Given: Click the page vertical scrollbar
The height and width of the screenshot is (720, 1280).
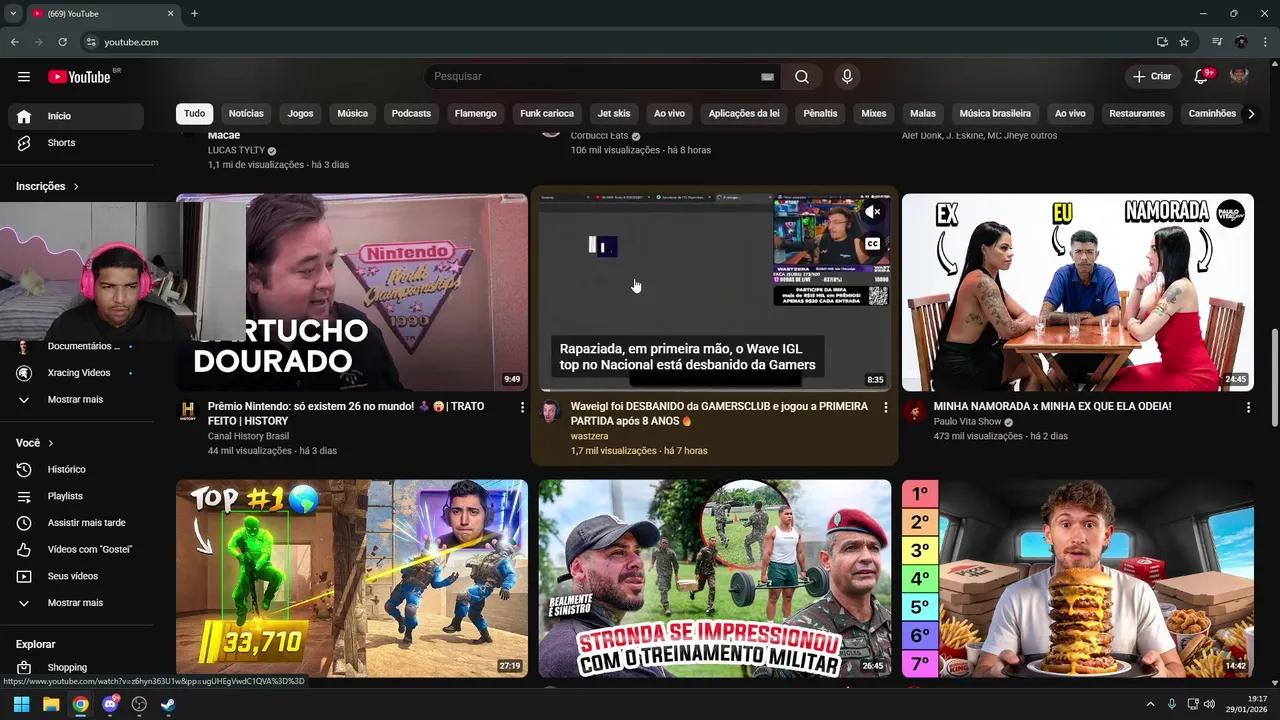Looking at the screenshot, I should pyautogui.click(x=1274, y=380).
